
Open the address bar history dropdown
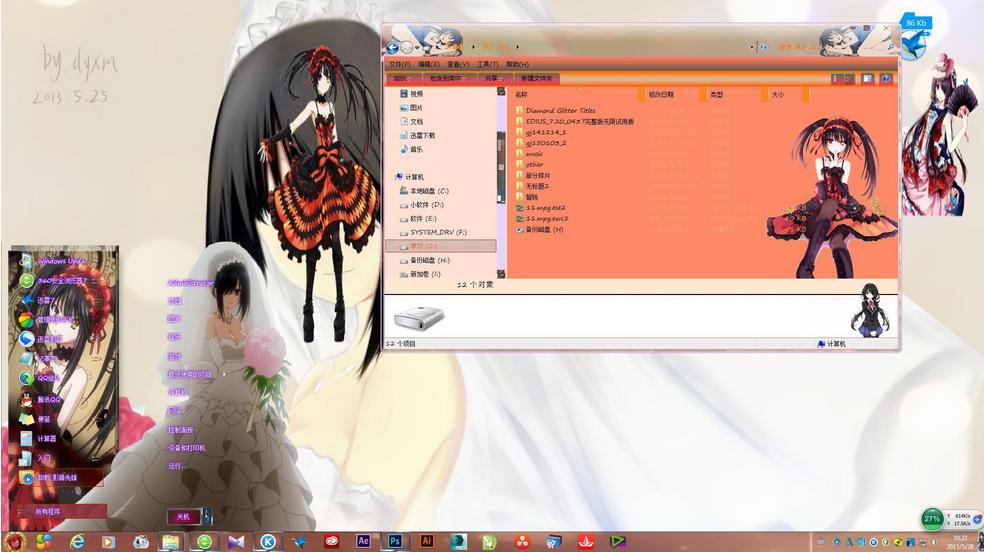pos(752,47)
